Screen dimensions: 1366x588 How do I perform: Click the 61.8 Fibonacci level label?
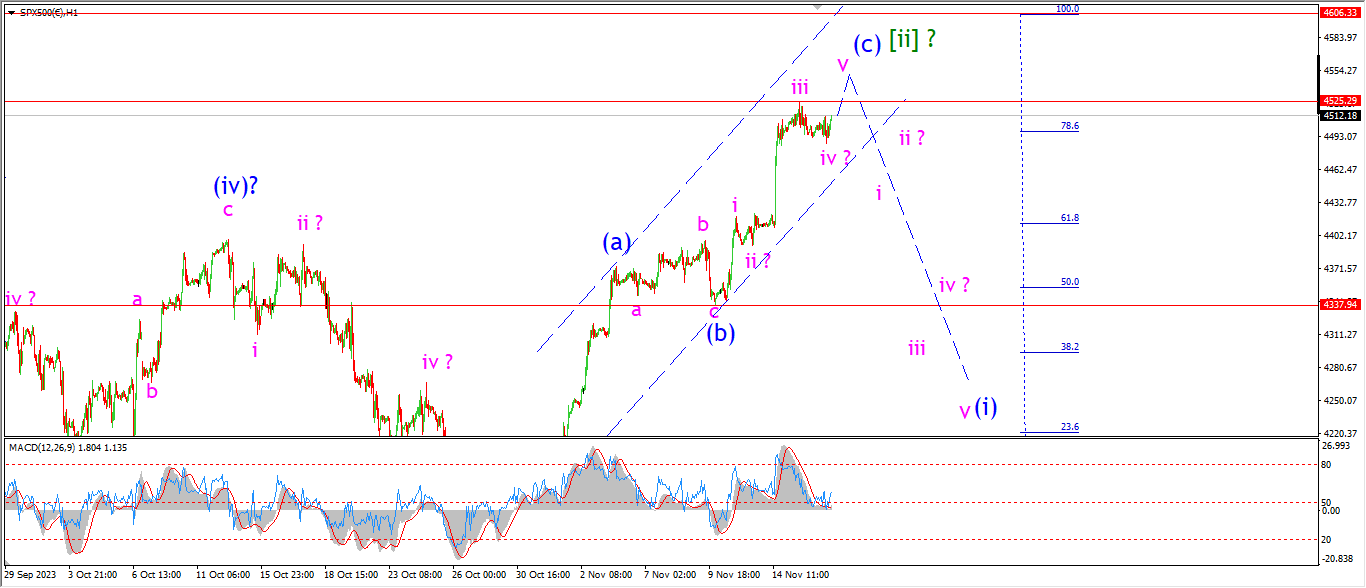[1069, 218]
